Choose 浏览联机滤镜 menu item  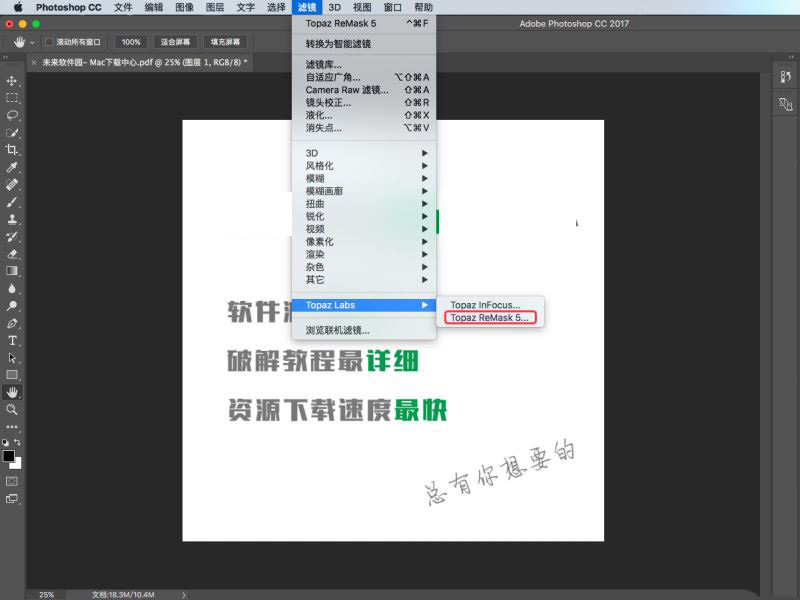pos(364,331)
